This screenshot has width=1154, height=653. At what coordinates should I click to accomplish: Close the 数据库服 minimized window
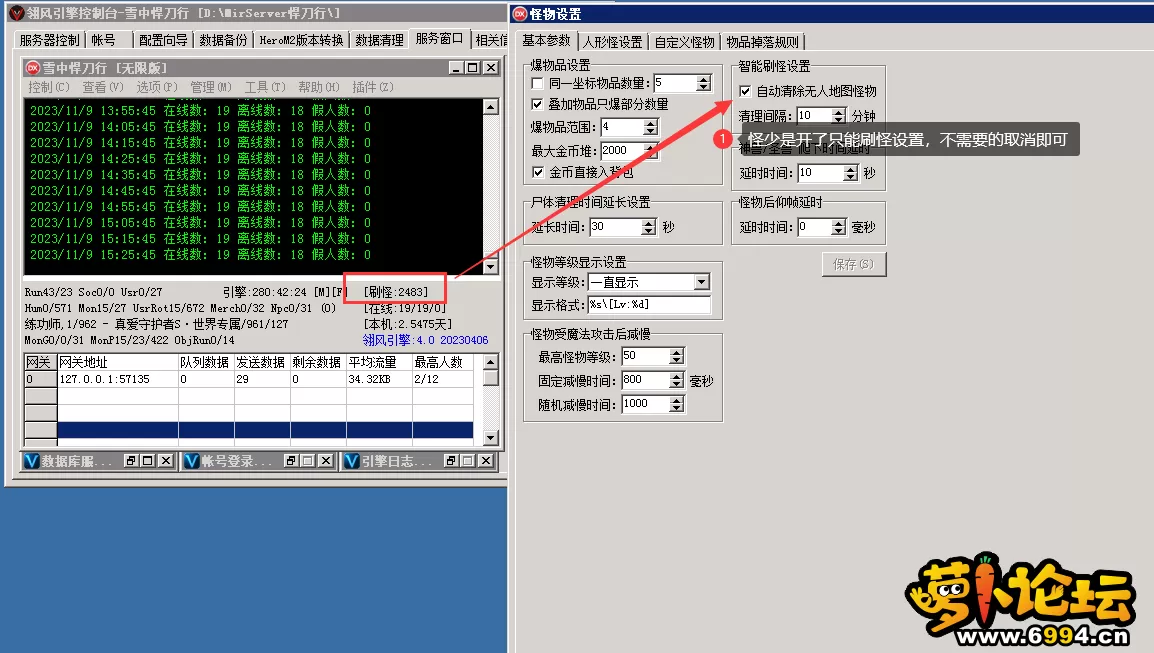click(166, 461)
